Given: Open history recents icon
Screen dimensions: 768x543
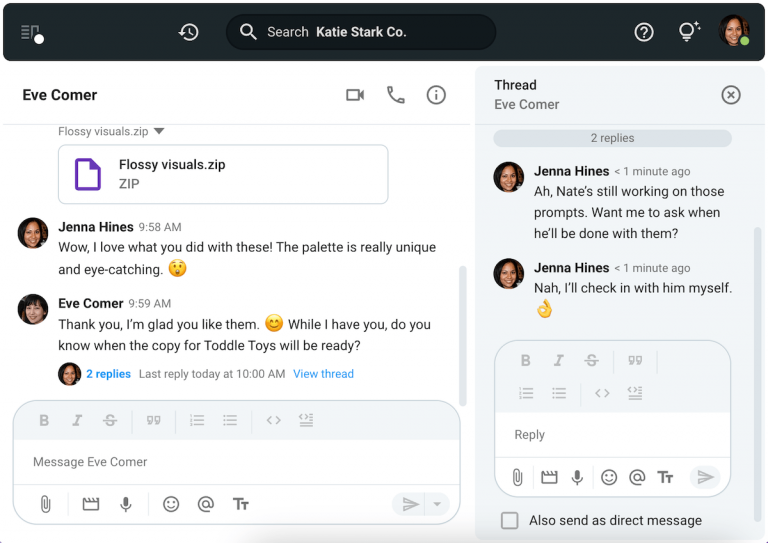Looking at the screenshot, I should click(188, 32).
